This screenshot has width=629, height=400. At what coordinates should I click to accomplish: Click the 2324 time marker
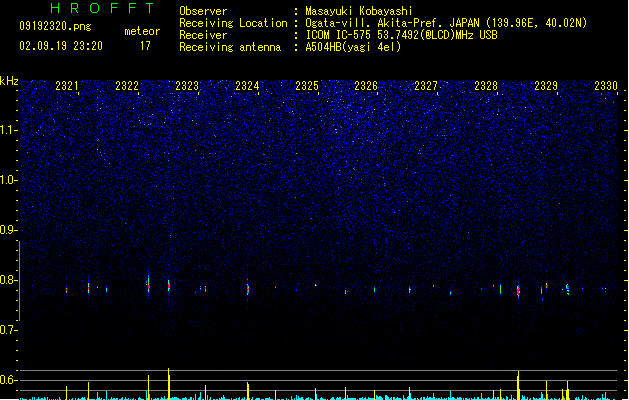pyautogui.click(x=247, y=86)
